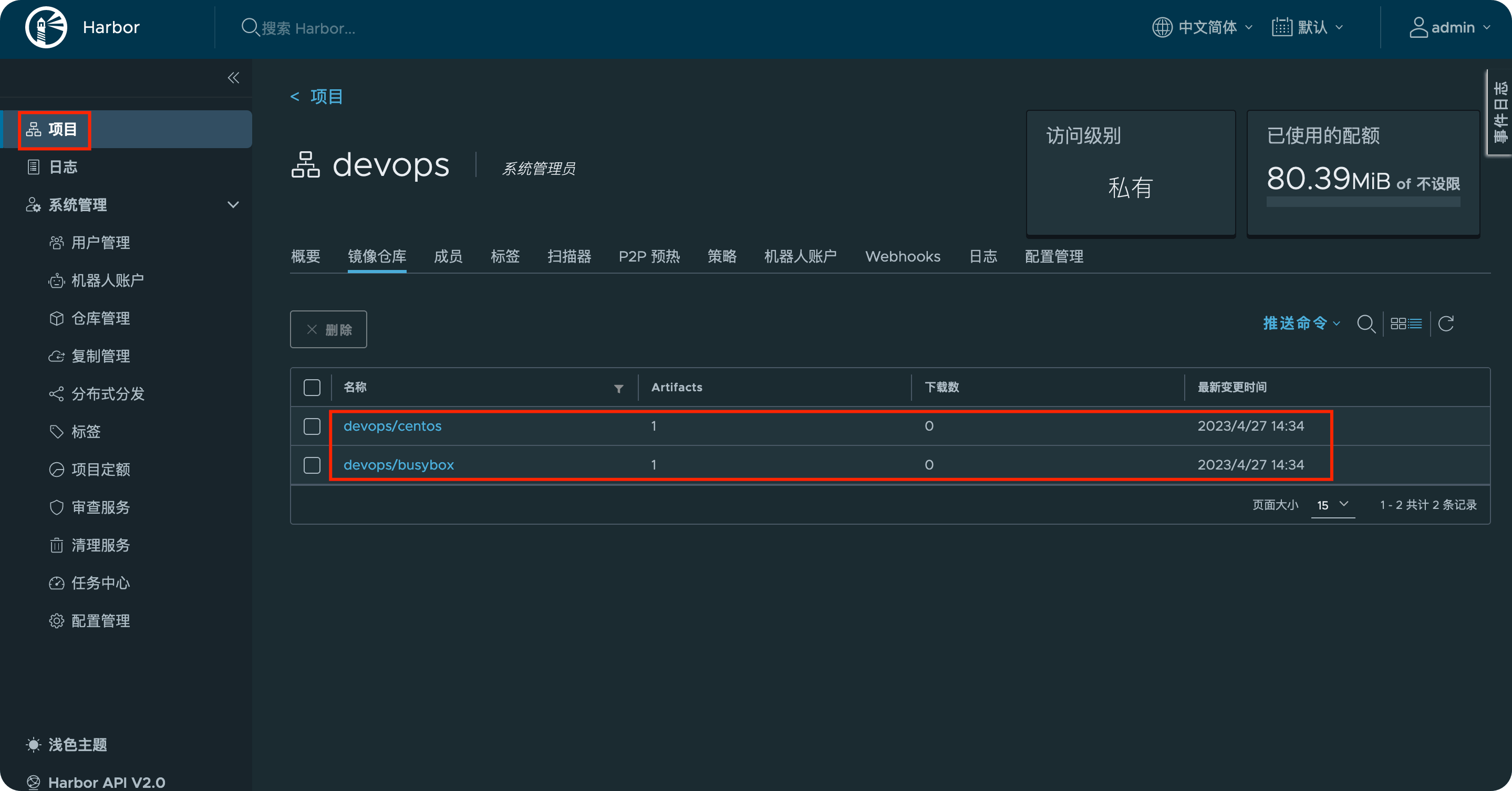
Task: Go back via the < 项目 link
Action: point(316,96)
